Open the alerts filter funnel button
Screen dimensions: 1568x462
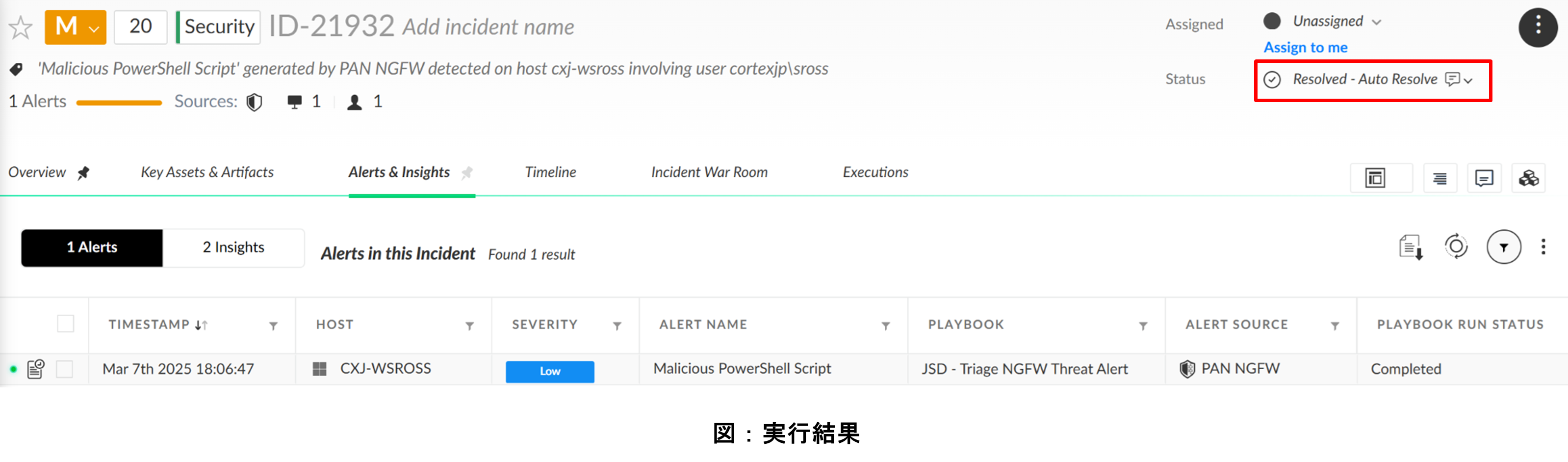(x=1503, y=247)
